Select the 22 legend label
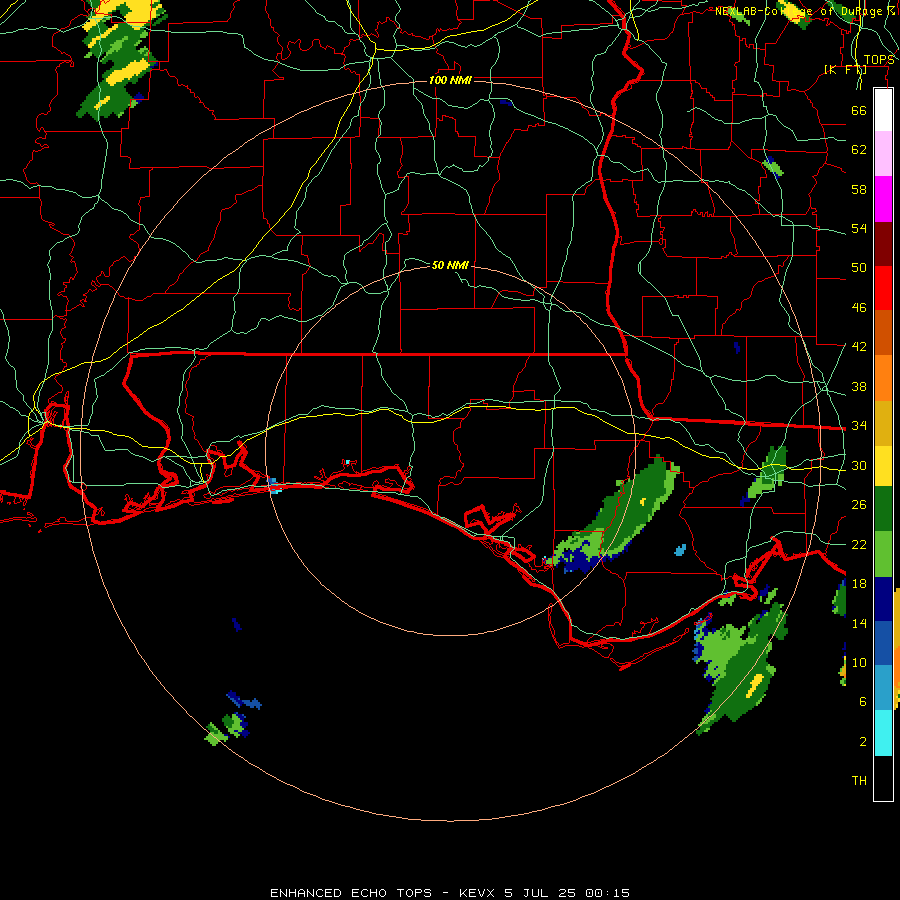The height and width of the screenshot is (900, 900). (x=859, y=544)
